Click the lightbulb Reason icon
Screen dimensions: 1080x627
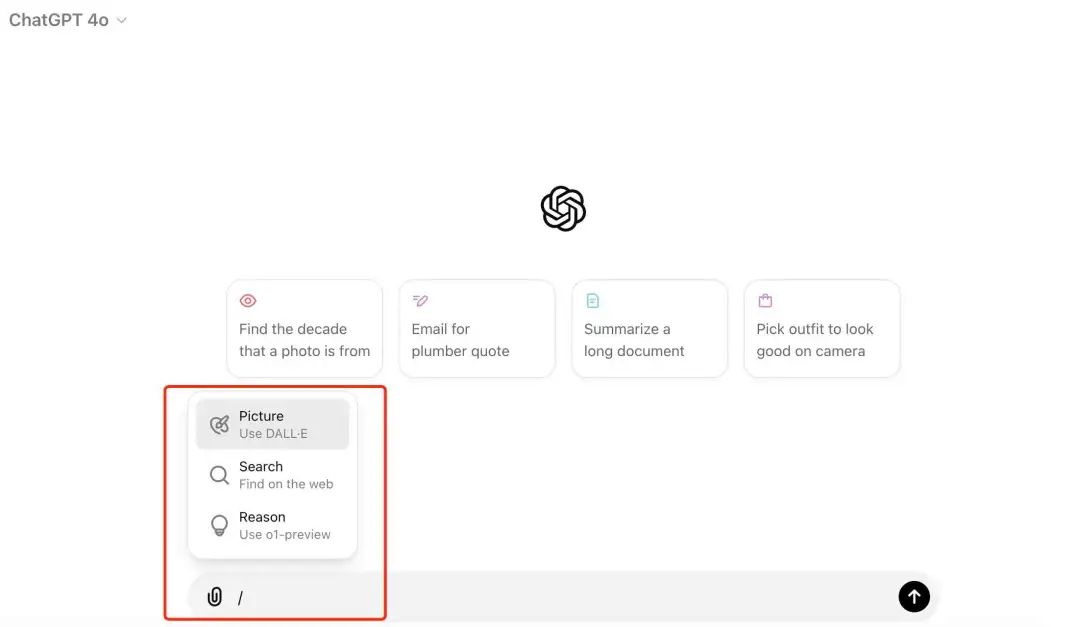coord(219,526)
